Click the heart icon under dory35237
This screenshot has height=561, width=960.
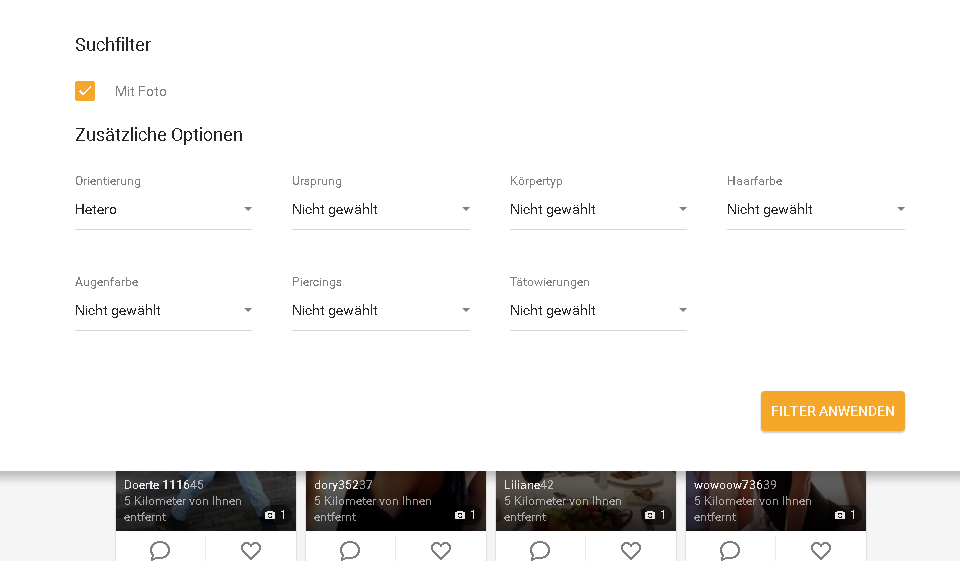pos(441,550)
